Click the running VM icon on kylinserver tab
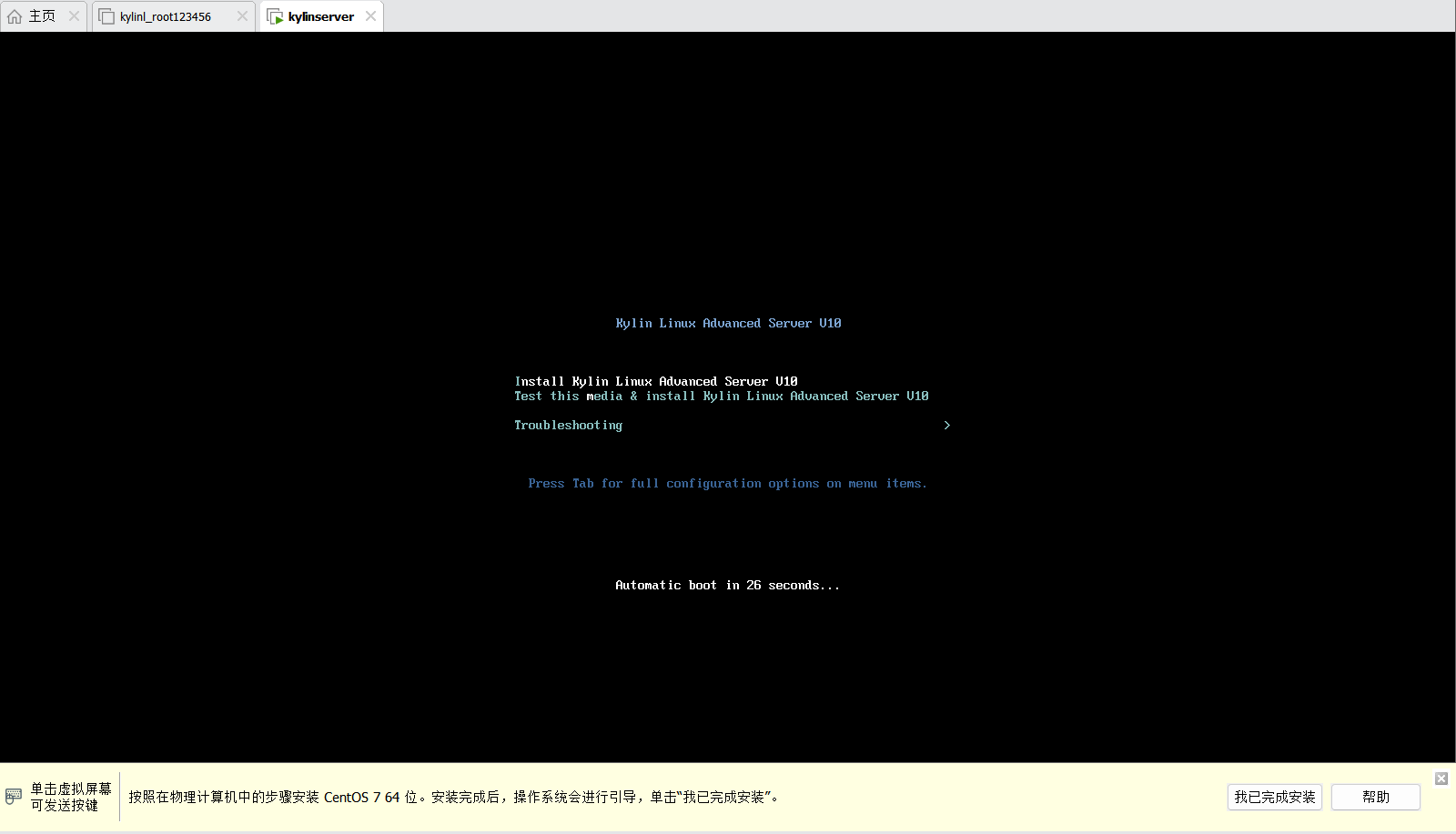The height and width of the screenshot is (834, 1456). click(275, 16)
